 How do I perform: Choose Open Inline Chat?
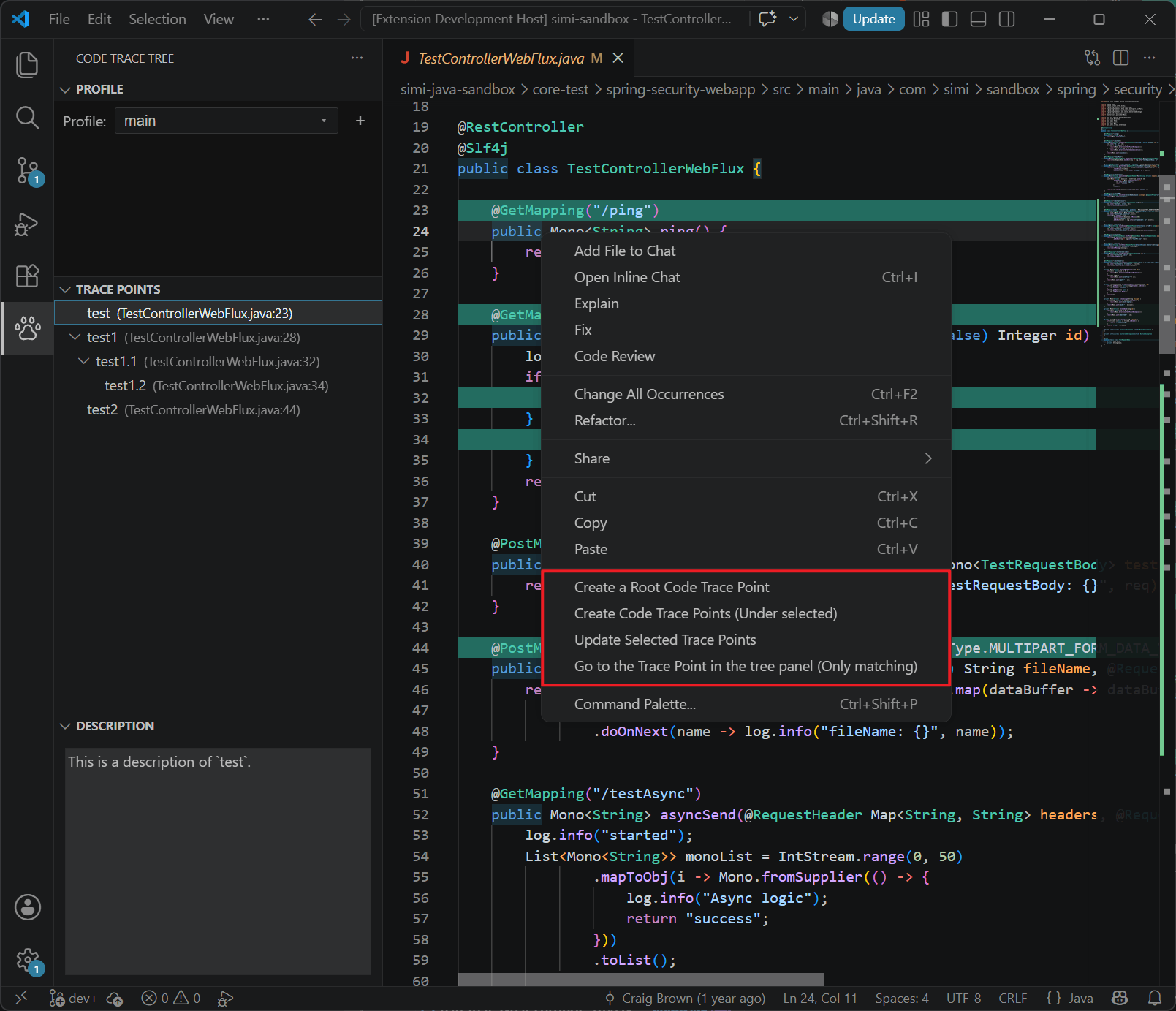[746, 277]
